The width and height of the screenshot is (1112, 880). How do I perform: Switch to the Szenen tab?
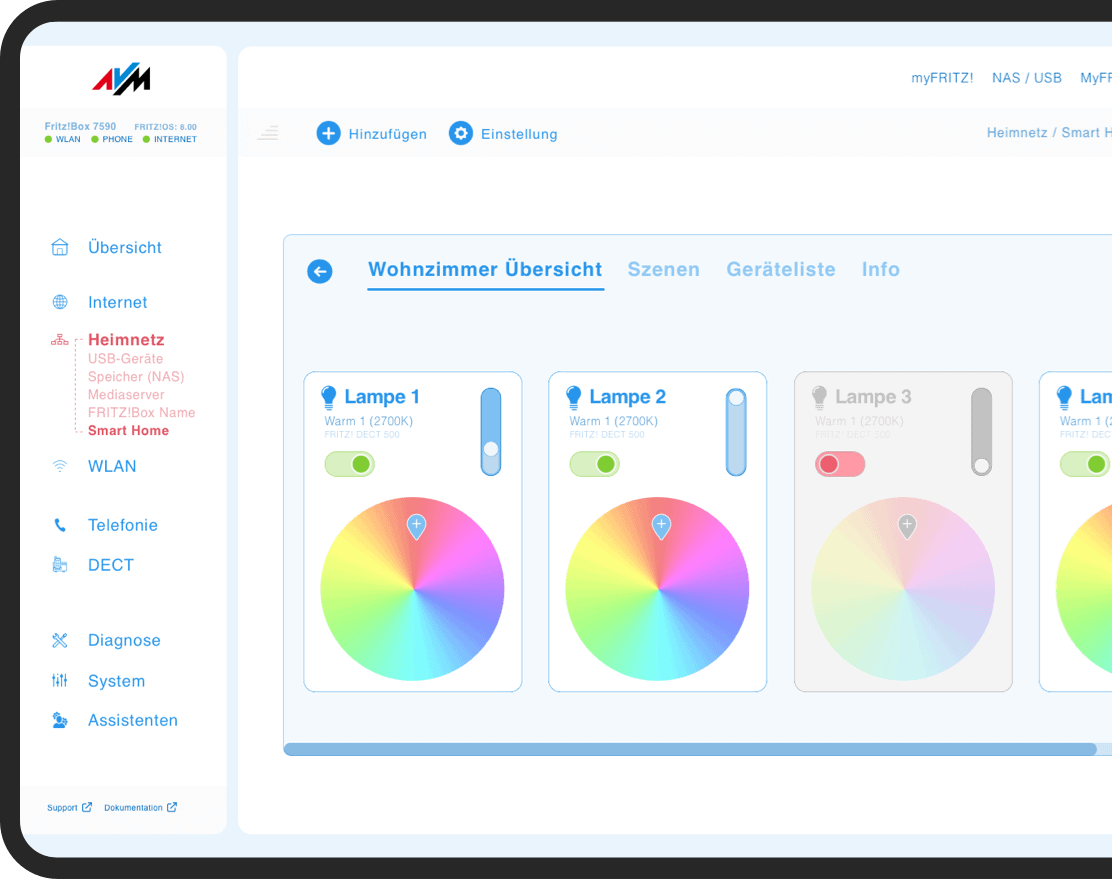click(x=663, y=269)
